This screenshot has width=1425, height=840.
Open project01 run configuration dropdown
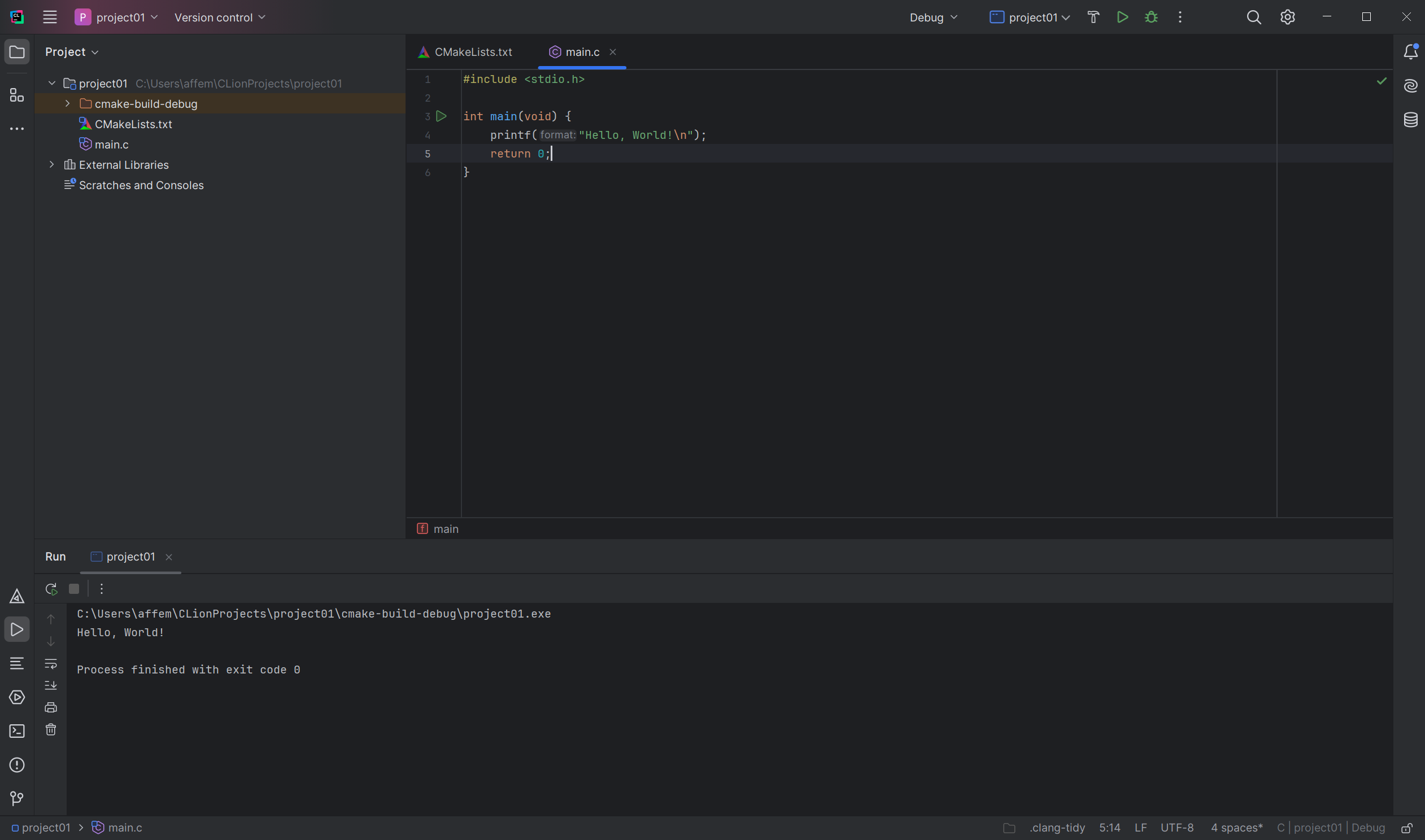click(1030, 17)
